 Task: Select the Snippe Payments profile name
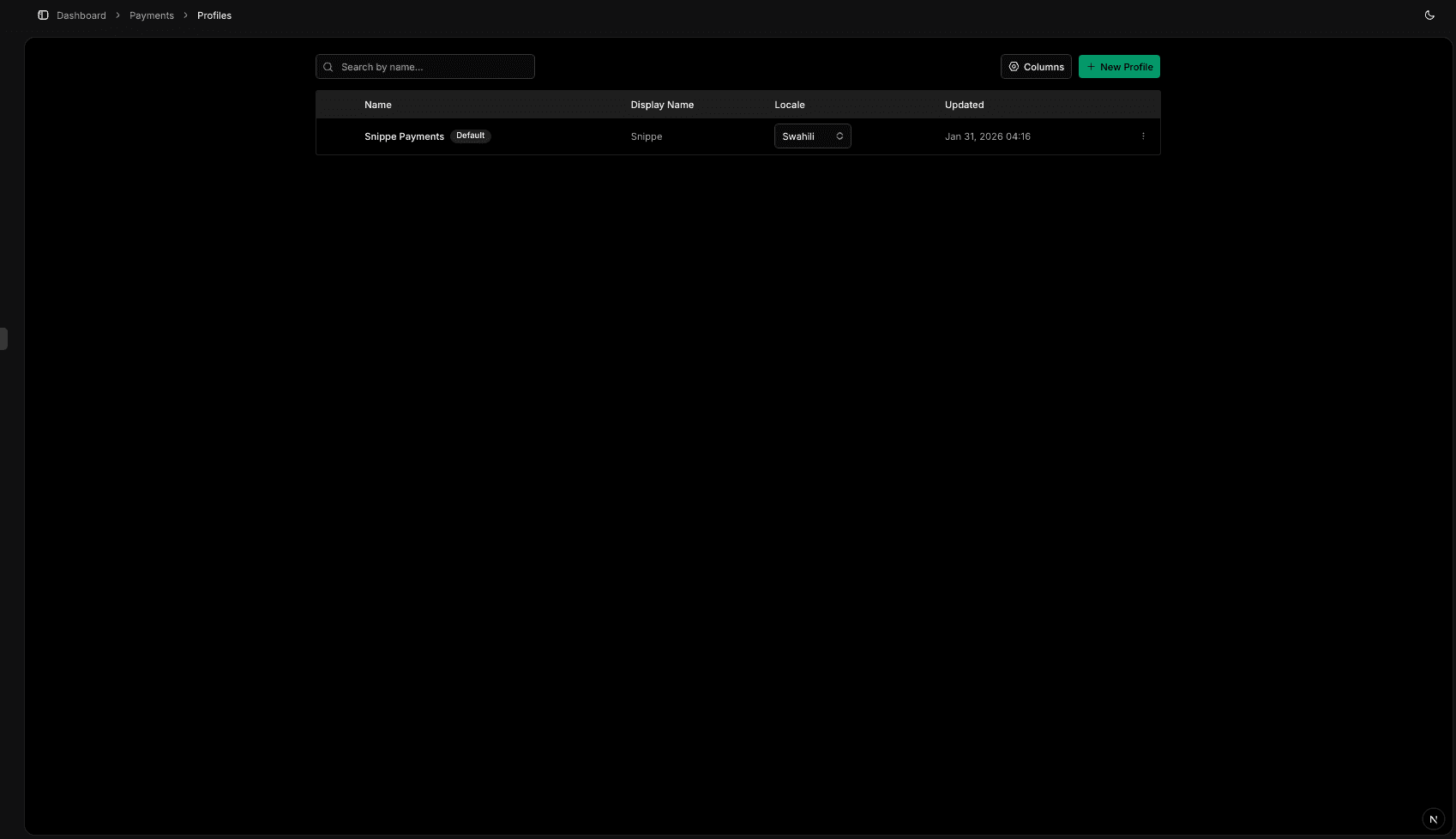tap(404, 136)
